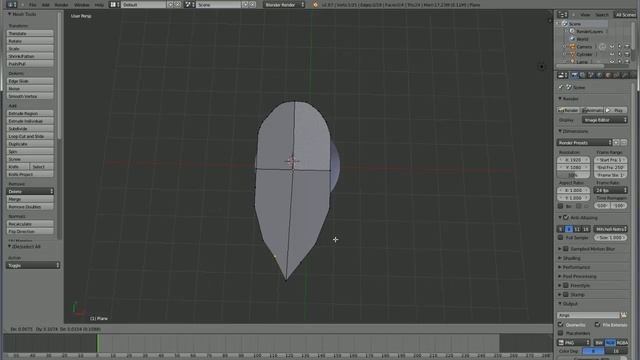Click the resolution percentage 50% slider
Image resolution: width=640 pixels, height=360 pixels.
(573, 175)
